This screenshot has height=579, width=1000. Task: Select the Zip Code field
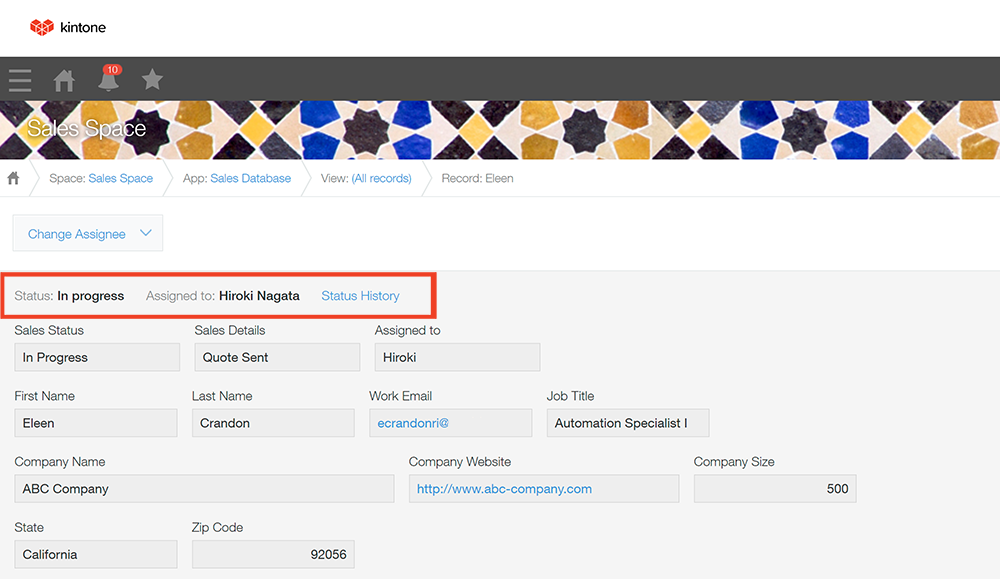[x=273, y=555]
